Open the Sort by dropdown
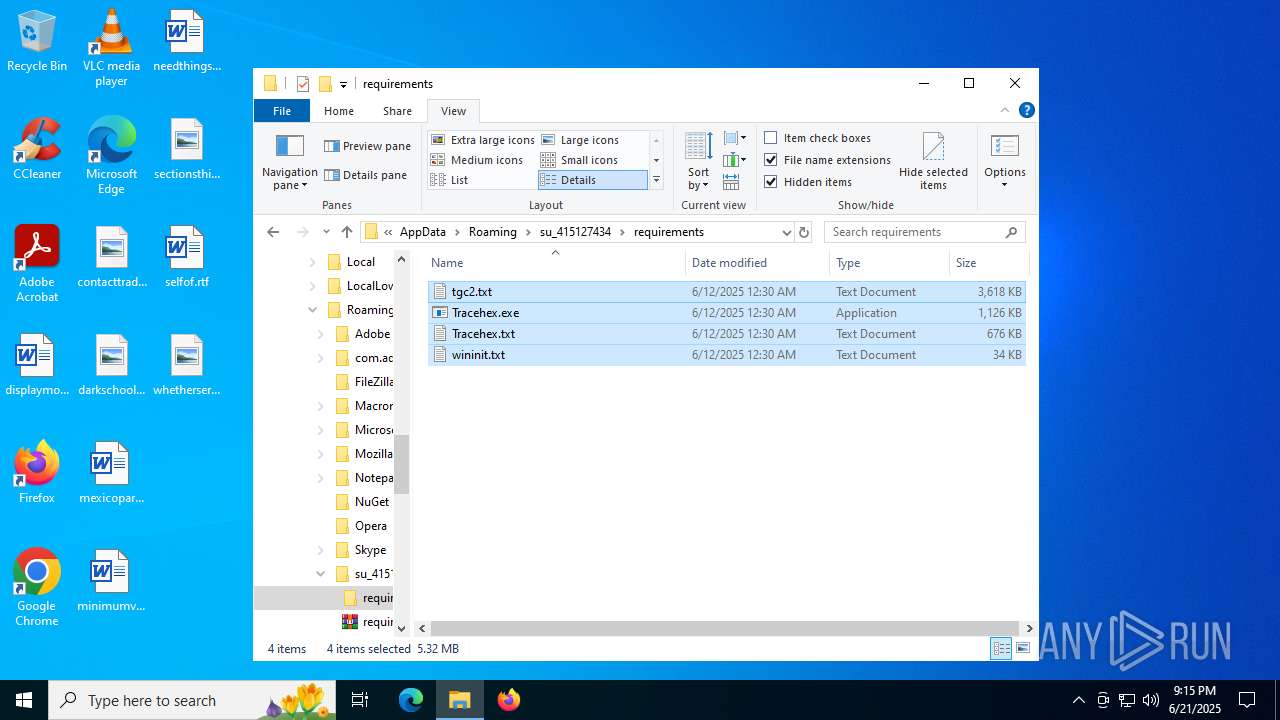Image resolution: width=1280 pixels, height=720 pixels. pos(698,162)
